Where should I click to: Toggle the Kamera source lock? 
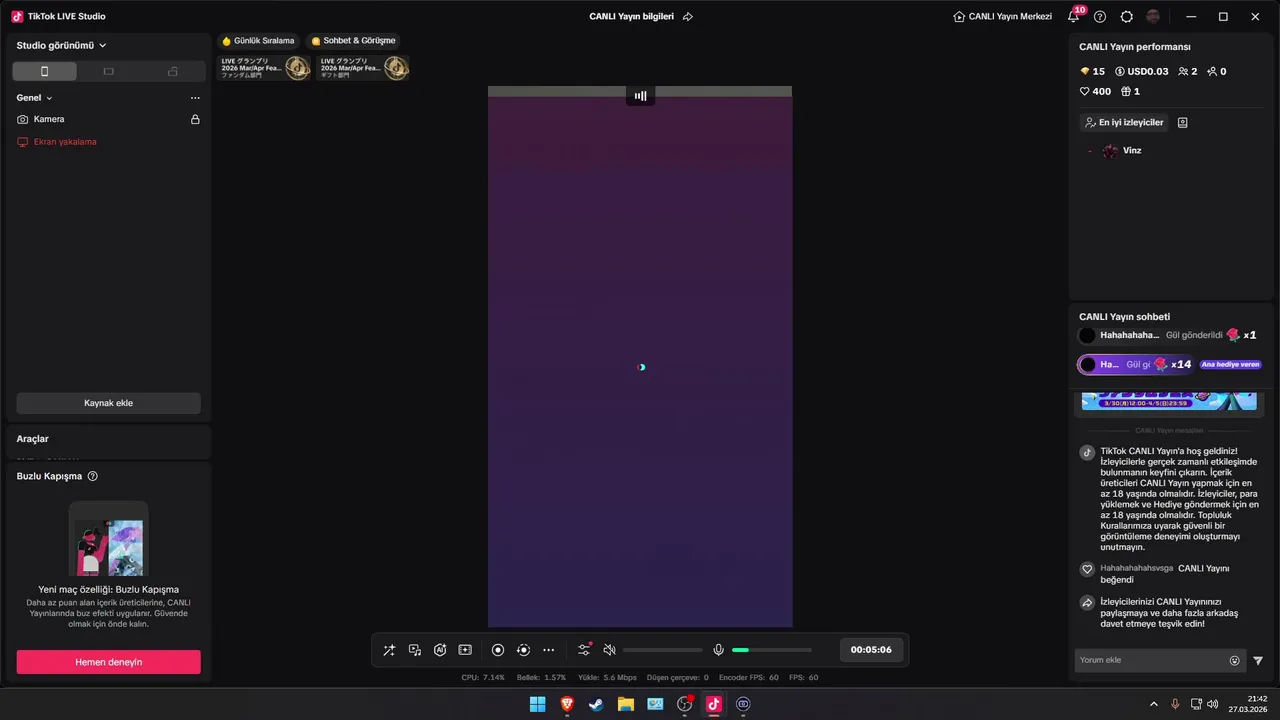(x=195, y=119)
